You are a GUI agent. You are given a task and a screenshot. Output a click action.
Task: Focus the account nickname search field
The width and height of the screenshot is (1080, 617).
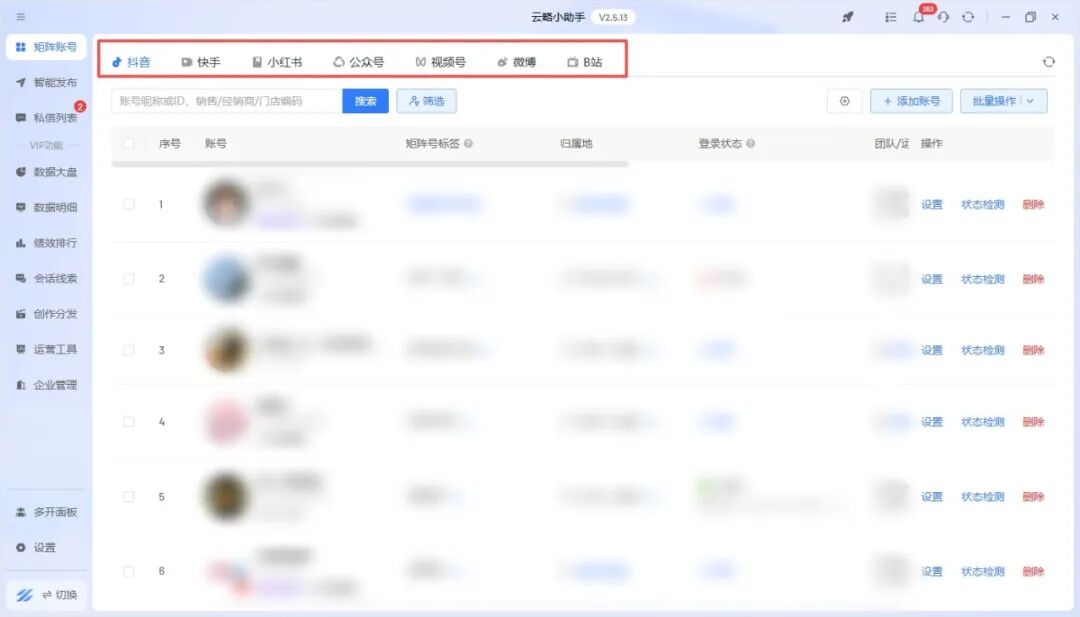click(227, 101)
